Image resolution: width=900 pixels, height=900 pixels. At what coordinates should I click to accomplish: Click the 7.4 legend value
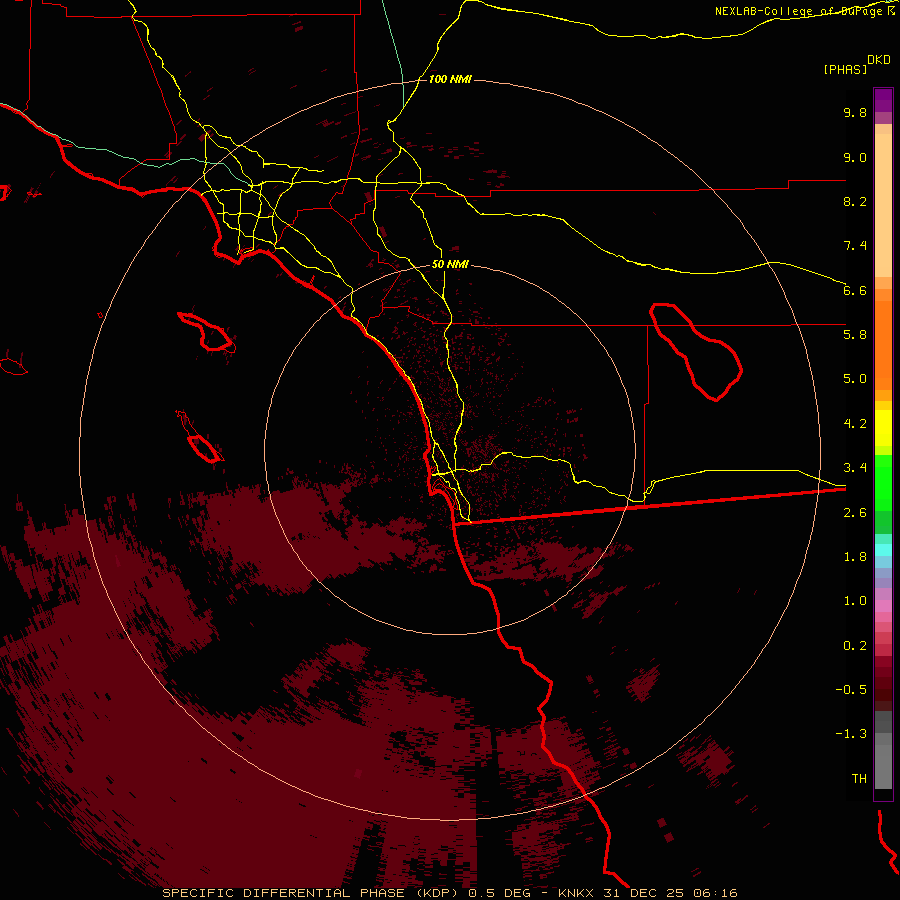click(x=855, y=246)
